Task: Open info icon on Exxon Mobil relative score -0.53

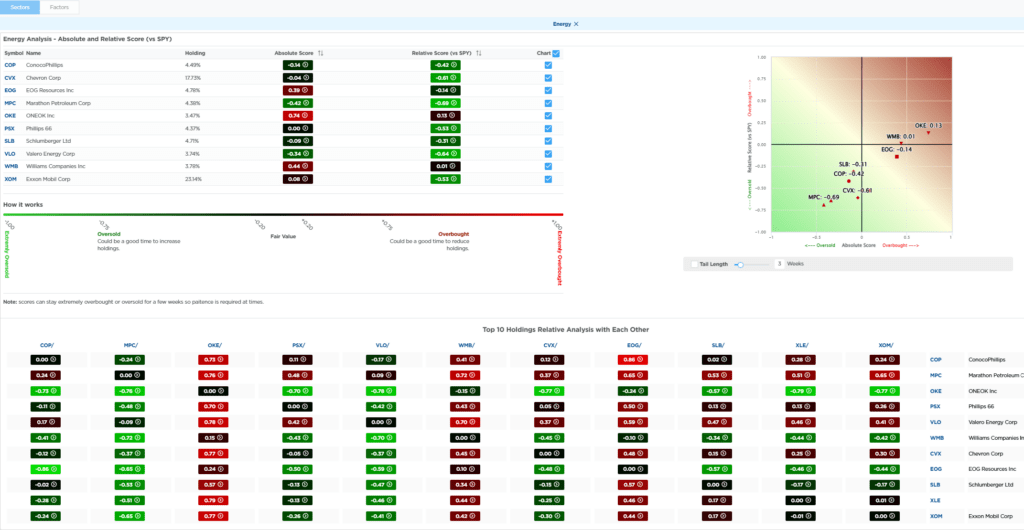Action: tap(453, 179)
